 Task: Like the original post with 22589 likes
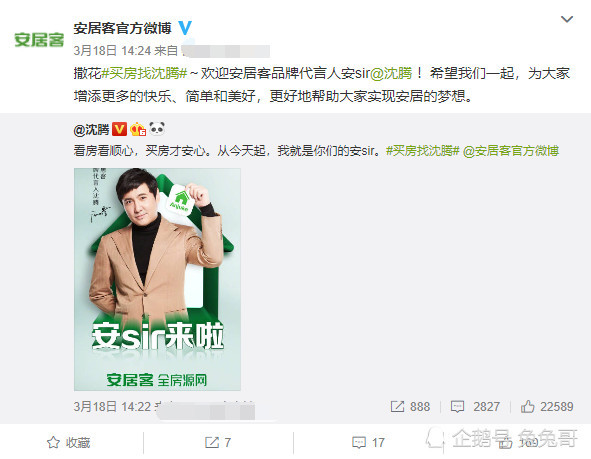pyautogui.click(x=547, y=407)
